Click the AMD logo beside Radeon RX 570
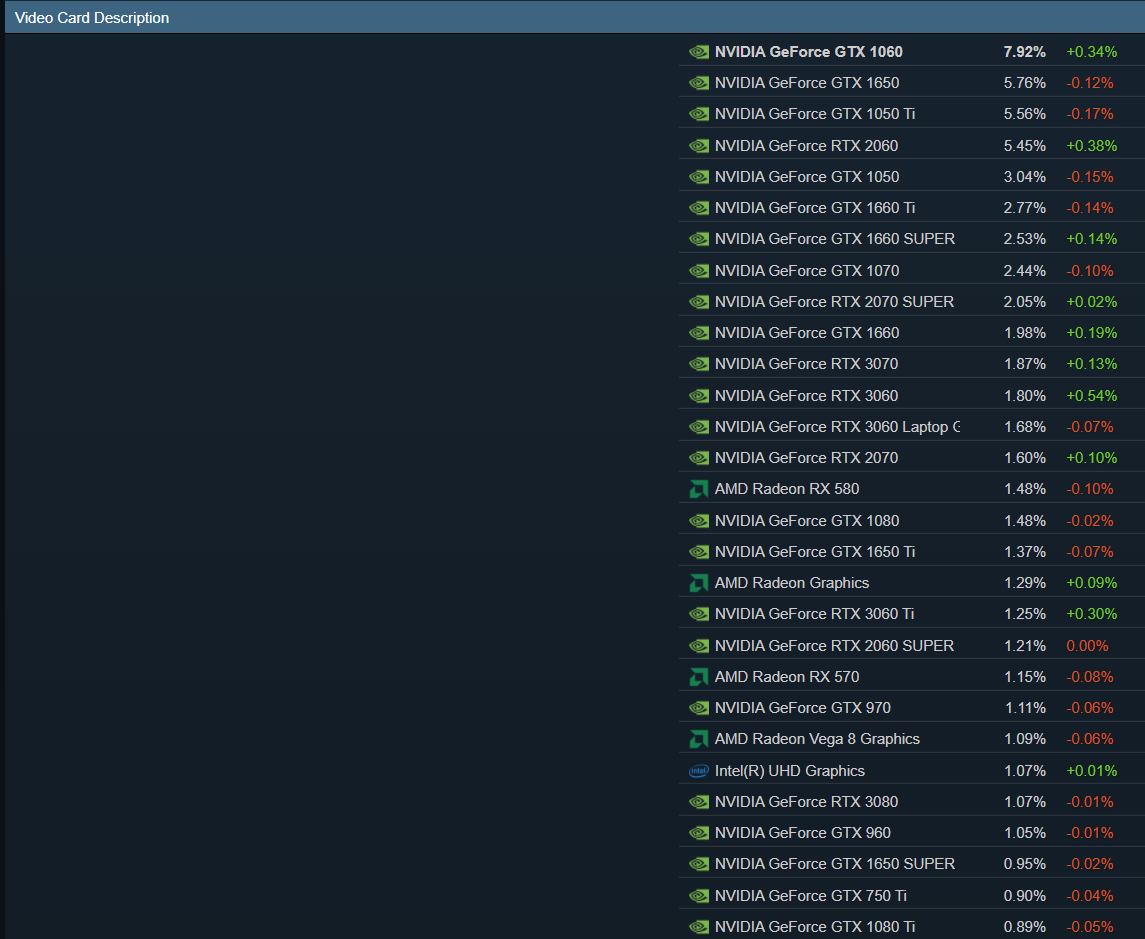 [699, 677]
